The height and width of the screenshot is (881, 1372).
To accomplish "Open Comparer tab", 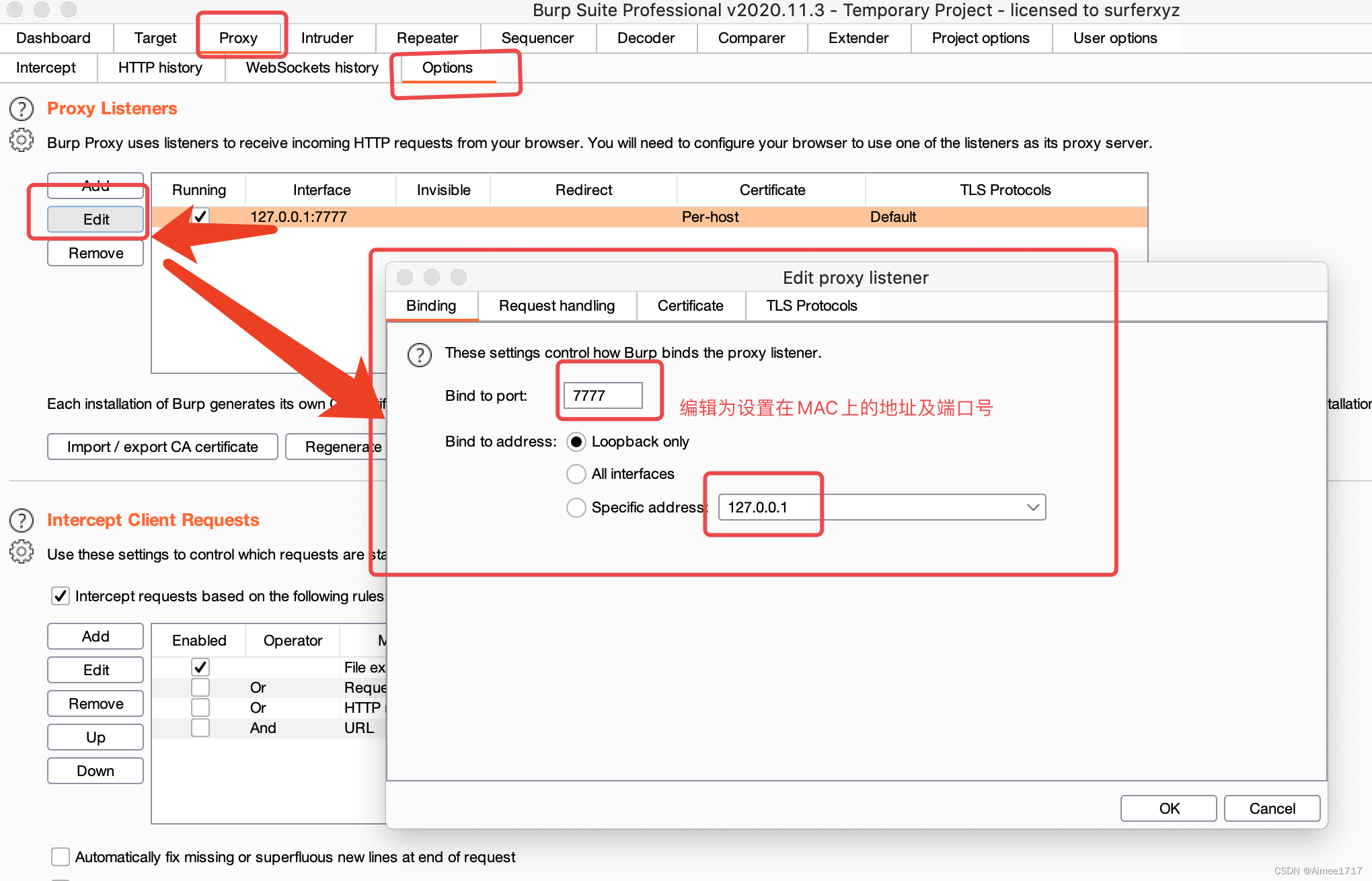I will pos(751,38).
